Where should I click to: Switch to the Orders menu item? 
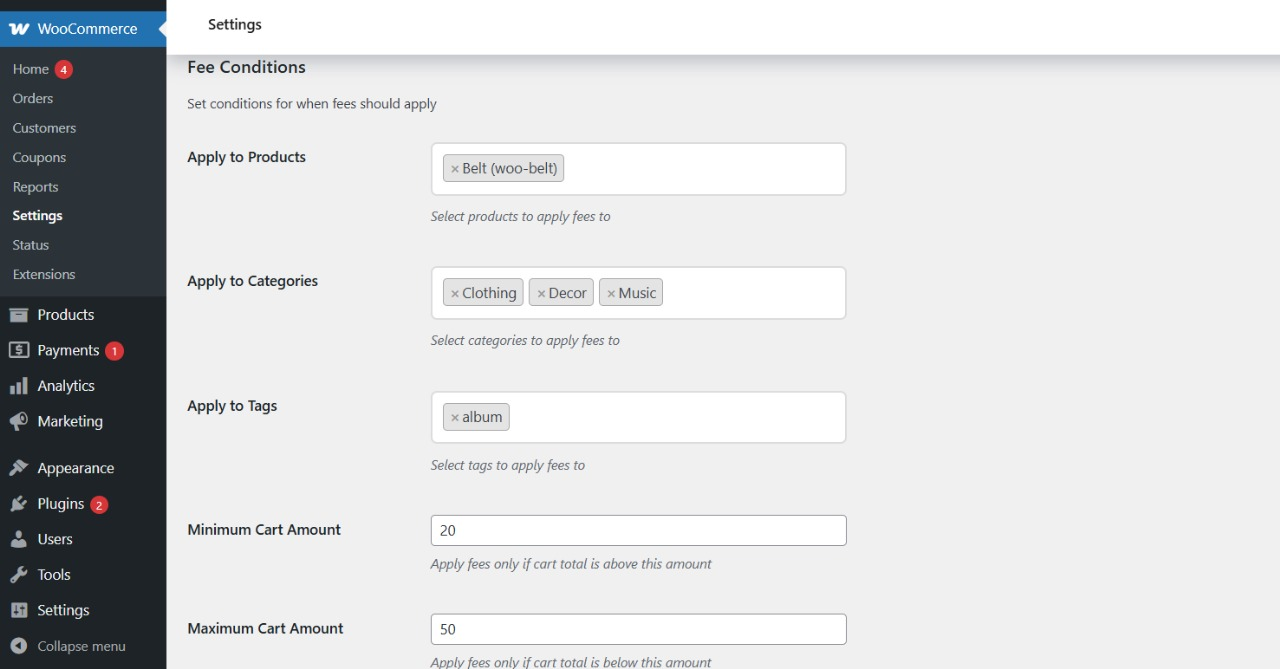point(32,98)
